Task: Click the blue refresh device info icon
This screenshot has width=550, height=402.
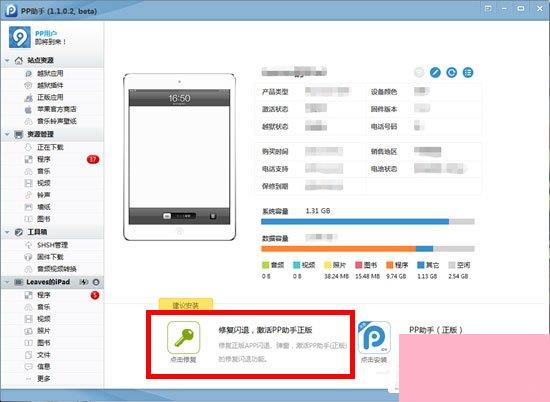Action: (451, 73)
